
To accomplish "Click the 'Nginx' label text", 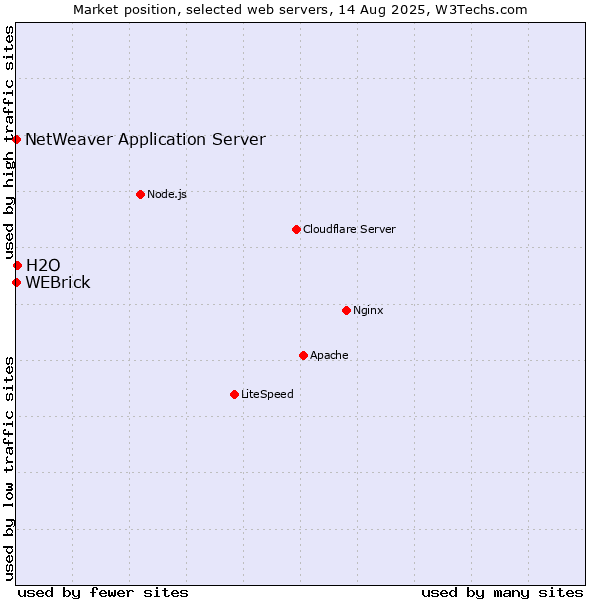I will (368, 310).
